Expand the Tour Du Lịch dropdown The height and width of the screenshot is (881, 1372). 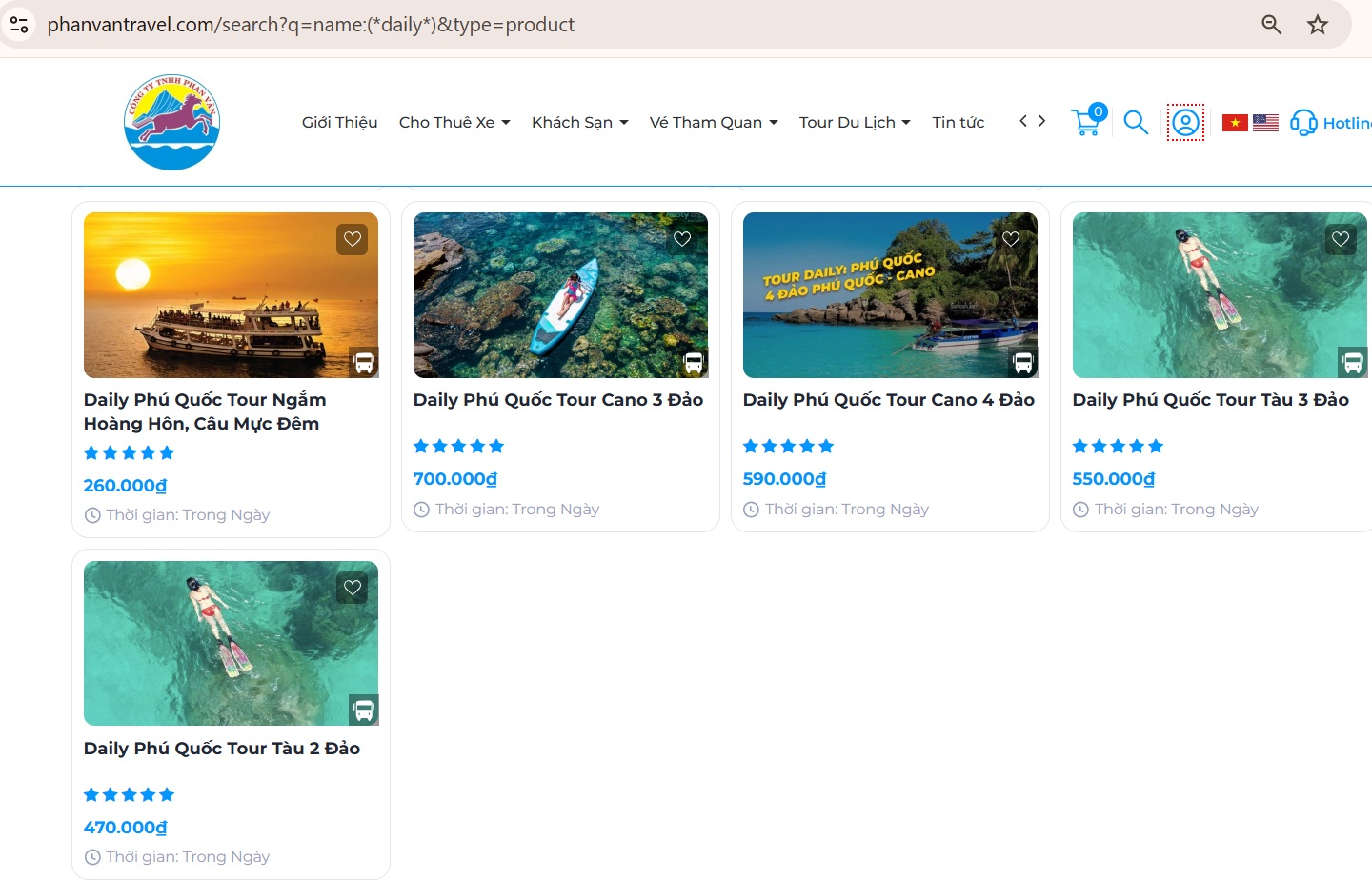pos(854,122)
